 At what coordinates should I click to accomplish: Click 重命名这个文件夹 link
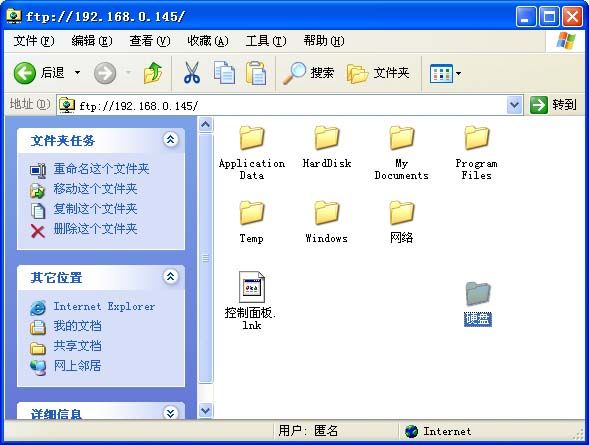pos(101,169)
